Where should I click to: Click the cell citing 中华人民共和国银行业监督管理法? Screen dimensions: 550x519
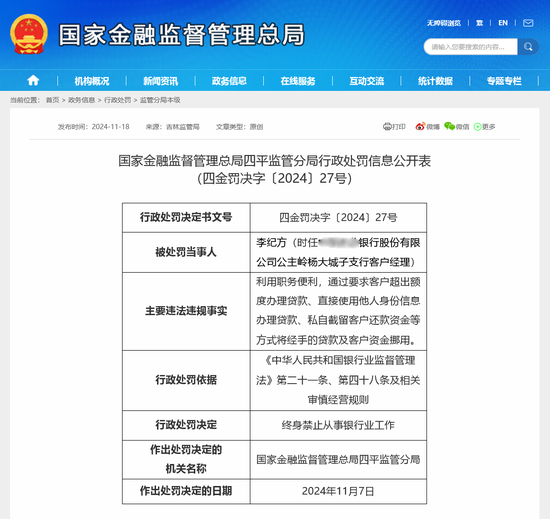click(338, 380)
